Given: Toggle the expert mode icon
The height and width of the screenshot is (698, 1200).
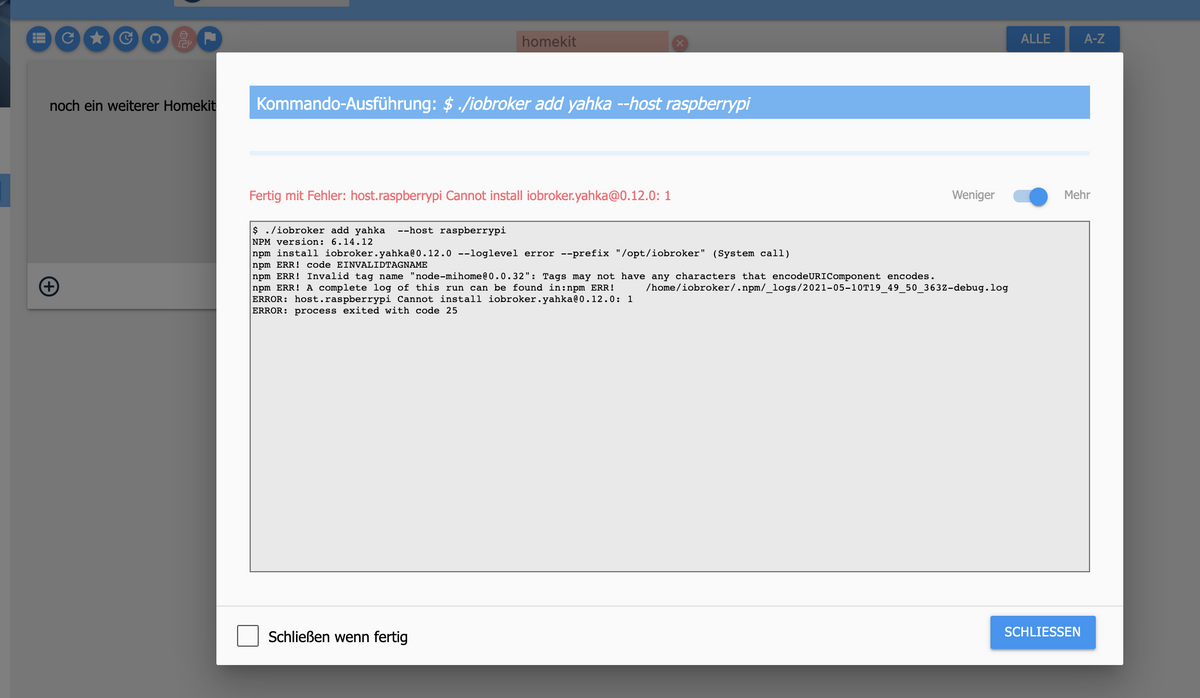Looking at the screenshot, I should coord(183,39).
